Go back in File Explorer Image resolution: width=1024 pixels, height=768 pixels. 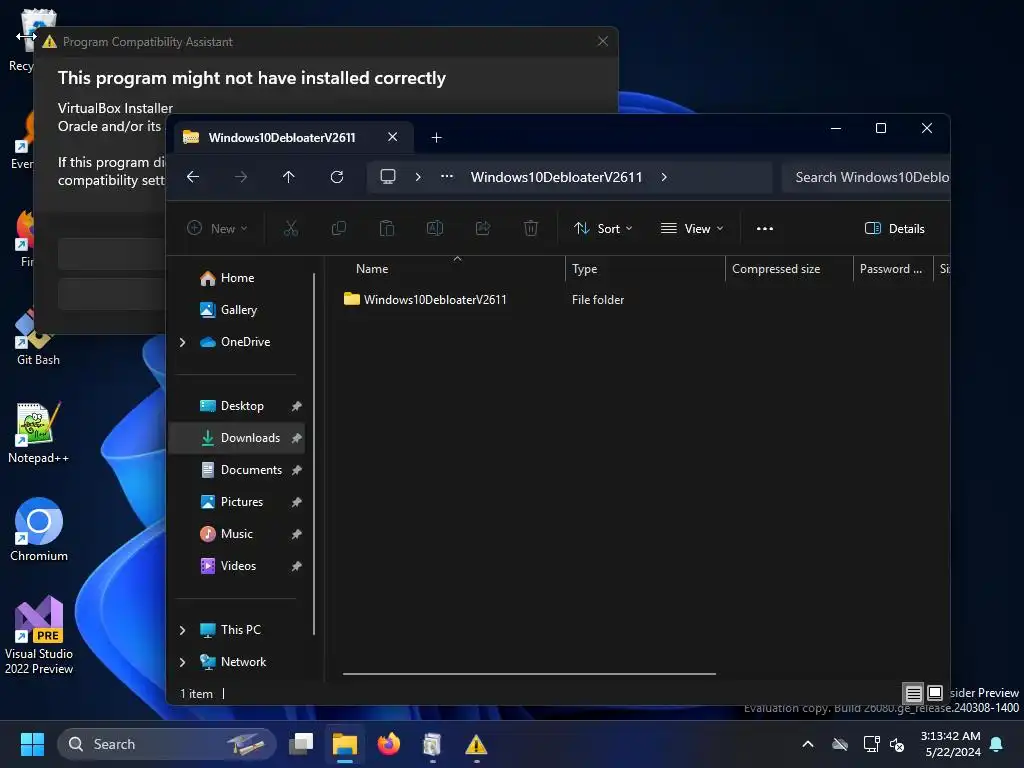193,177
